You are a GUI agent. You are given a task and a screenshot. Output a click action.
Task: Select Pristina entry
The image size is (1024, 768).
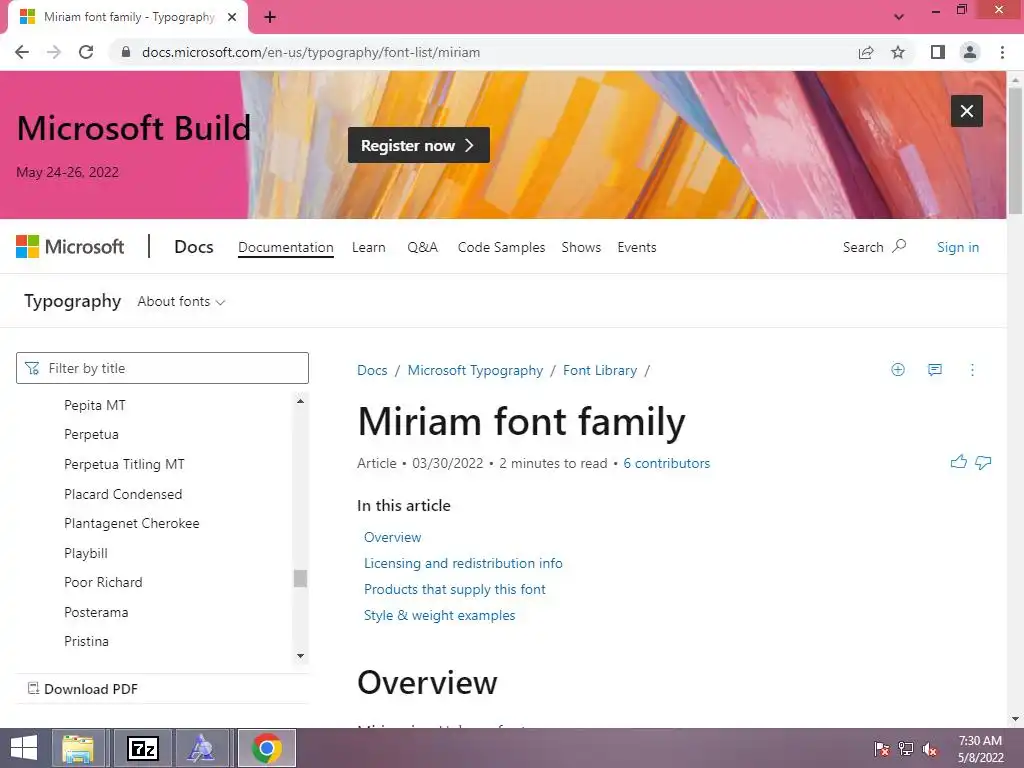pyautogui.click(x=86, y=641)
